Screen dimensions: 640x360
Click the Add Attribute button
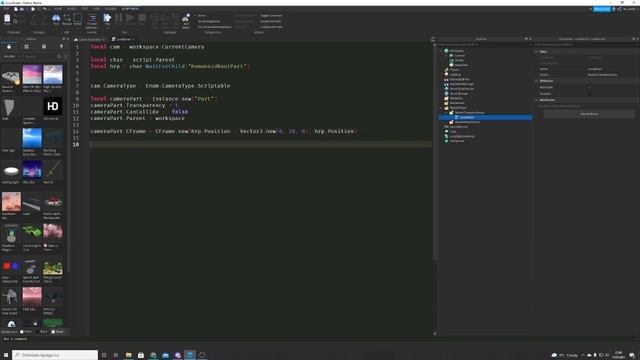589,114
